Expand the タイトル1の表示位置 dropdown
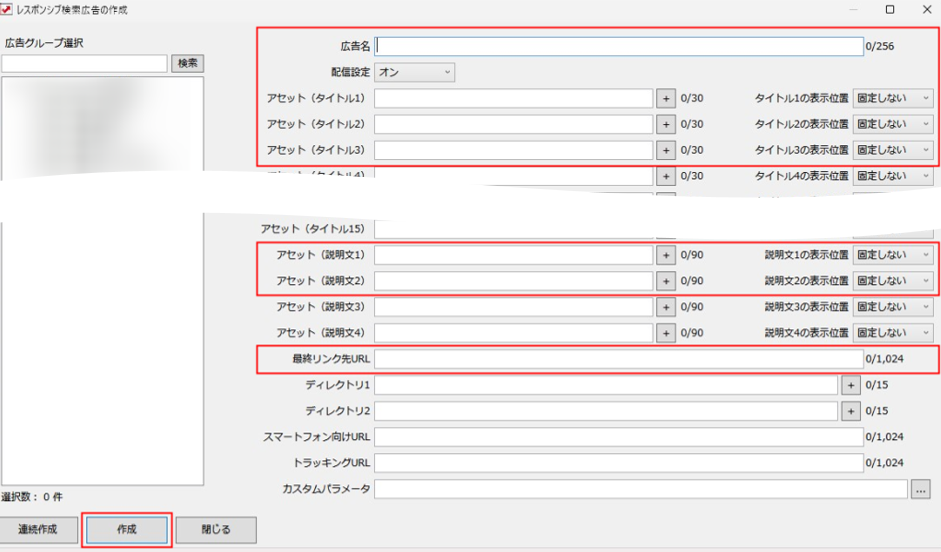Viewport: 941px width, 552px height. click(893, 98)
